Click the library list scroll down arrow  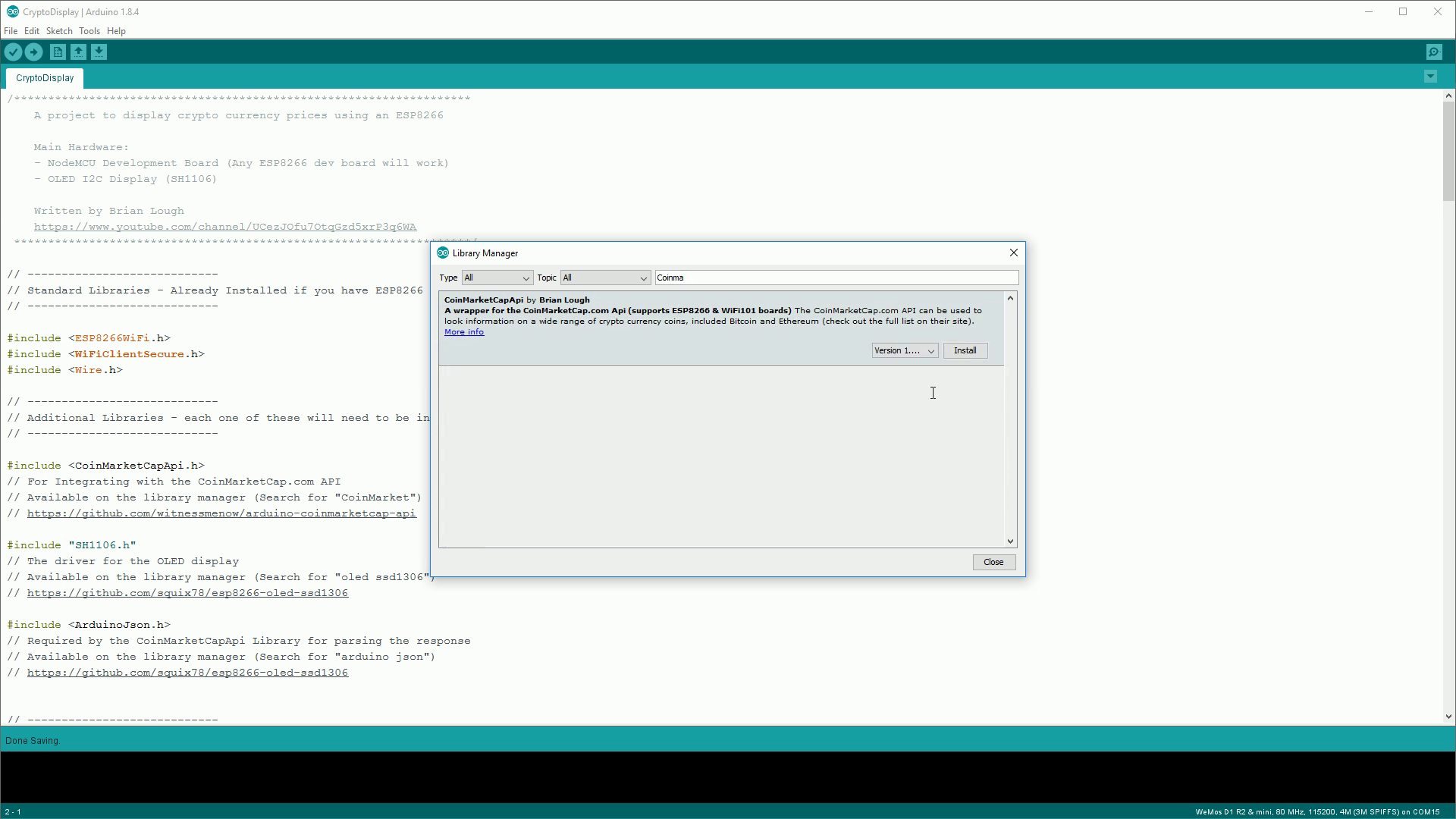click(x=1010, y=541)
